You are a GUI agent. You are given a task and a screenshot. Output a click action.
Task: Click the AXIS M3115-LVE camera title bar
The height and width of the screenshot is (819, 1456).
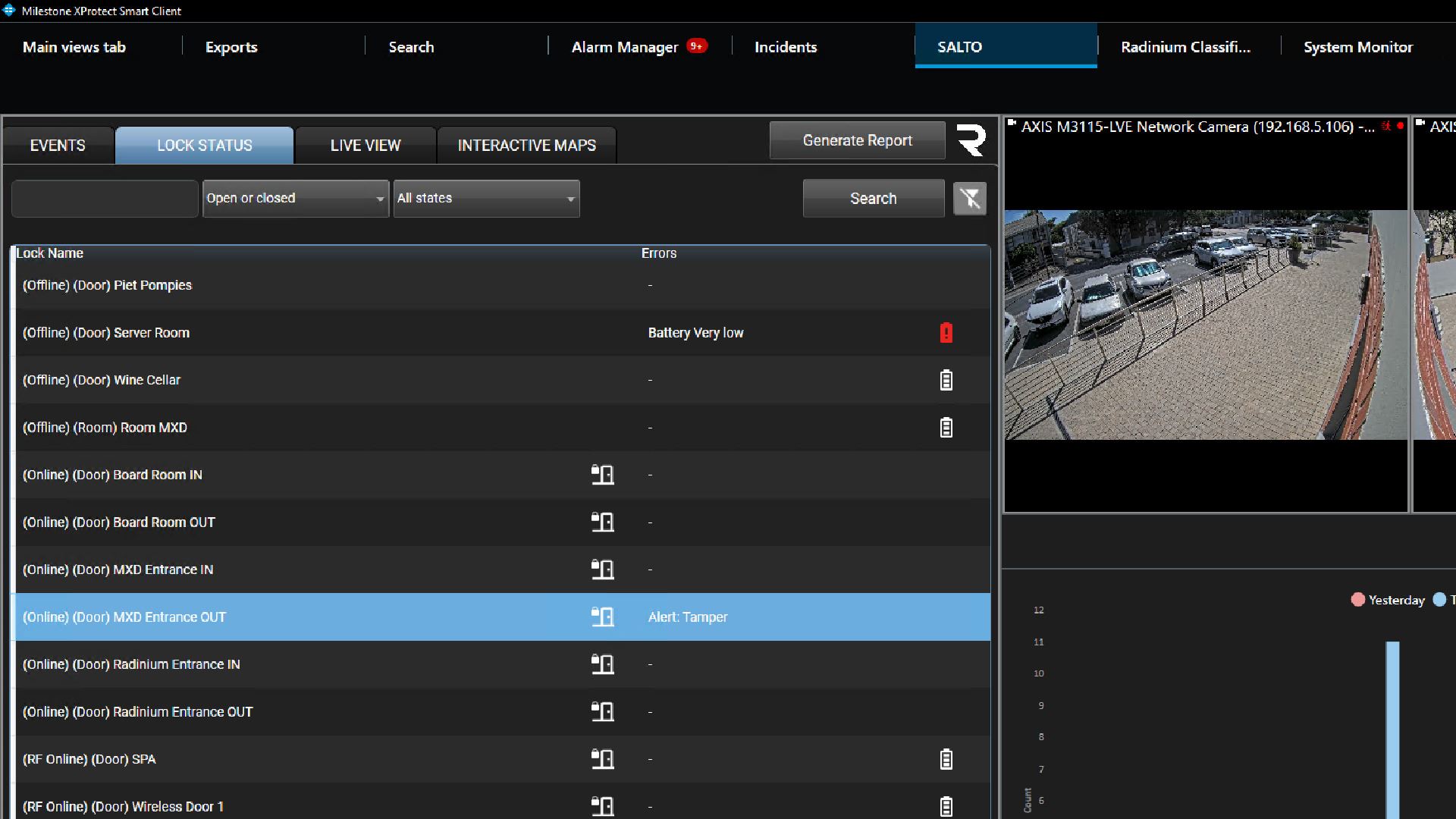click(1206, 127)
